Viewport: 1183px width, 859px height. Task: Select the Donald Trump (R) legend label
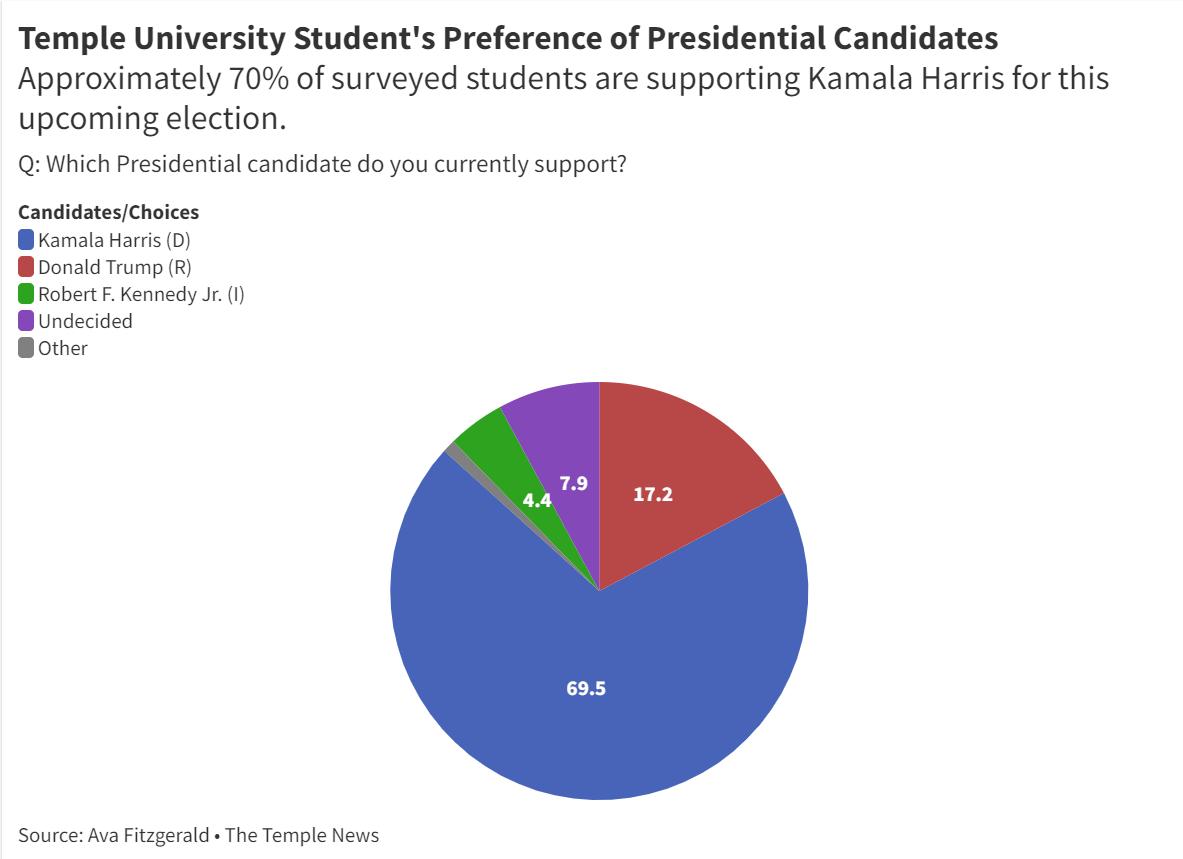pyautogui.click(x=114, y=267)
